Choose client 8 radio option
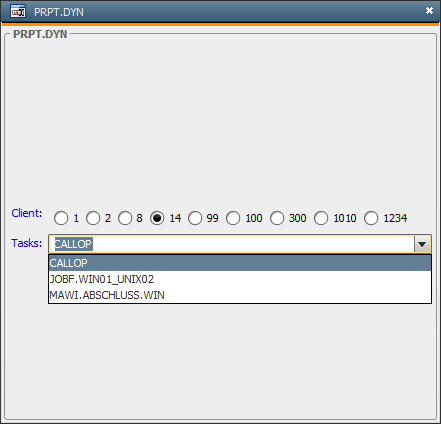This screenshot has width=441, height=424. pyautogui.click(x=125, y=218)
